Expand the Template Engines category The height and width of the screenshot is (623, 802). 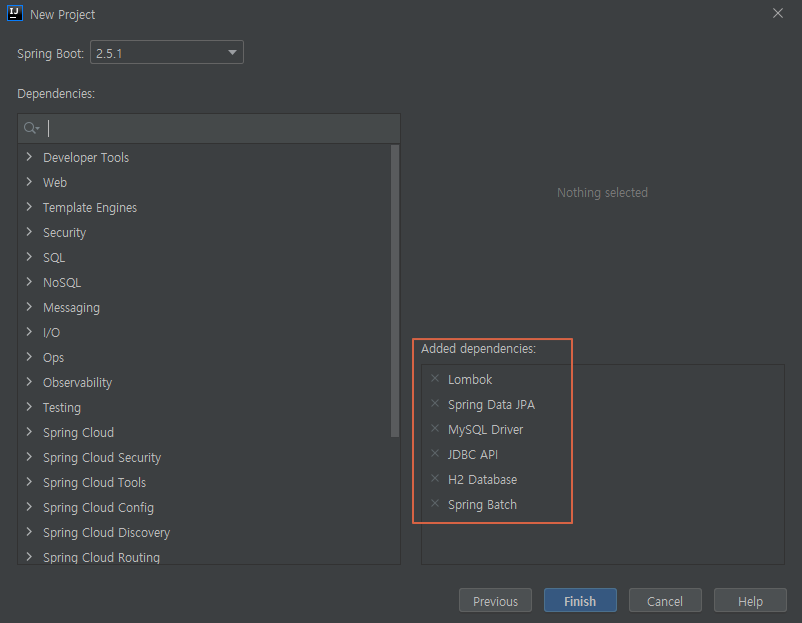click(x=29, y=207)
